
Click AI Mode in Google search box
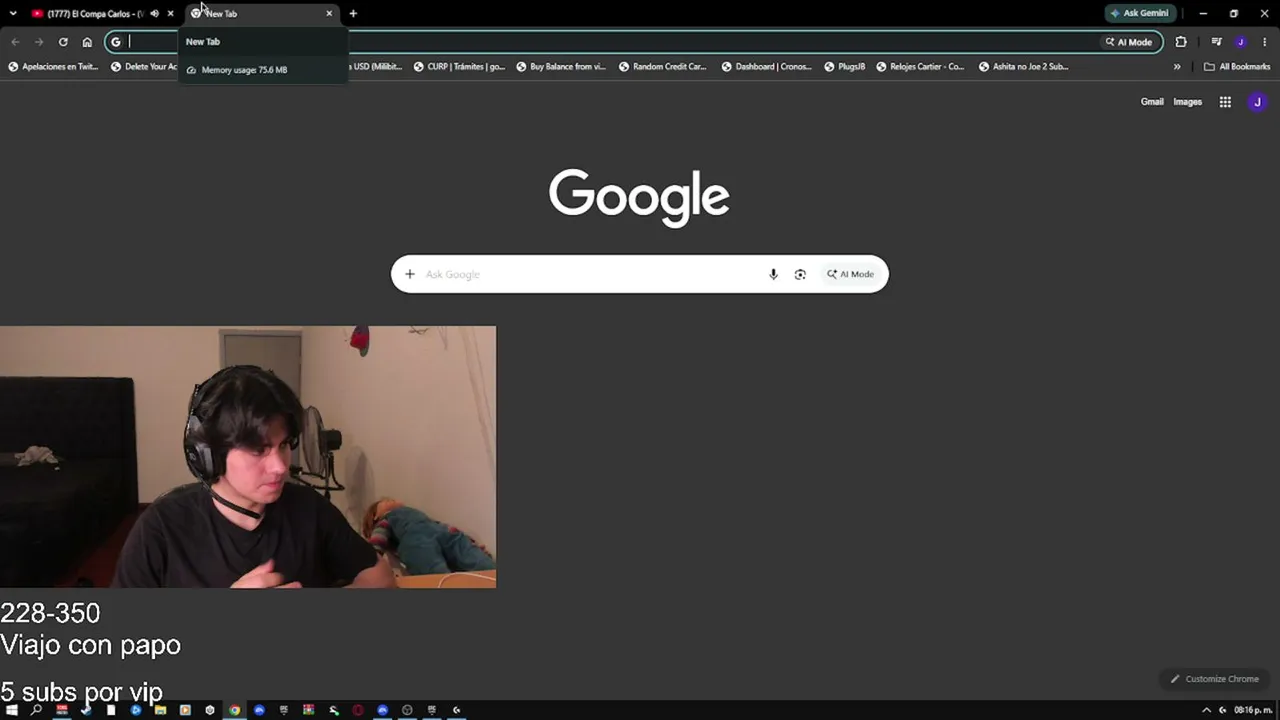click(x=850, y=274)
